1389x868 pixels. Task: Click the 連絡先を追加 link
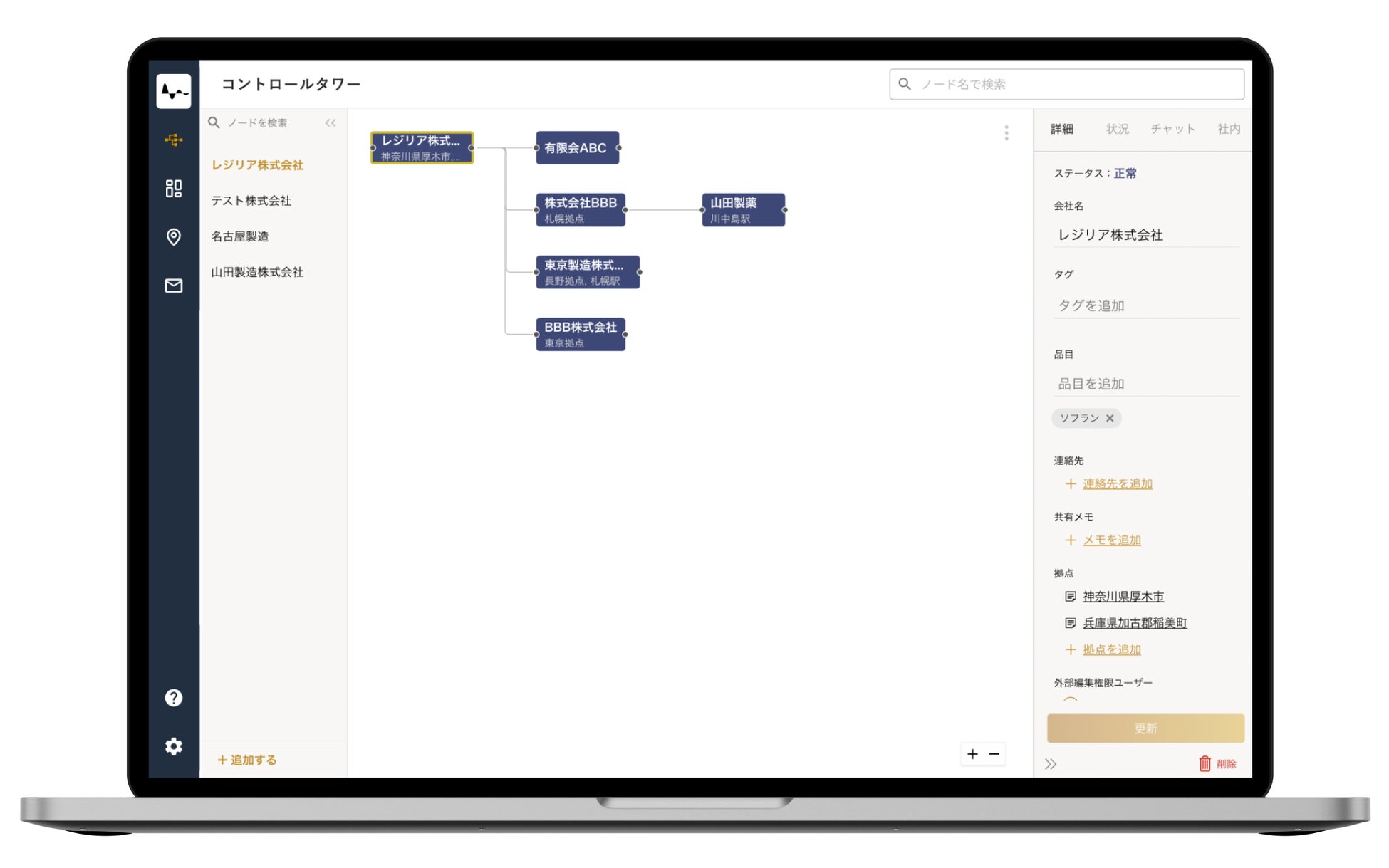tap(1117, 483)
